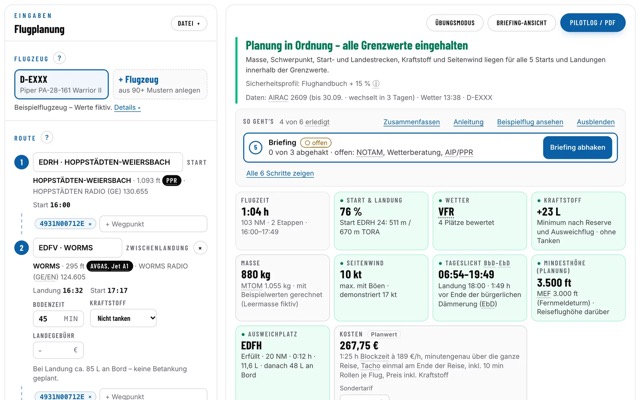This screenshot has height=400, width=640.
Task: Open the aircraft Details link
Action: [x=127, y=108]
